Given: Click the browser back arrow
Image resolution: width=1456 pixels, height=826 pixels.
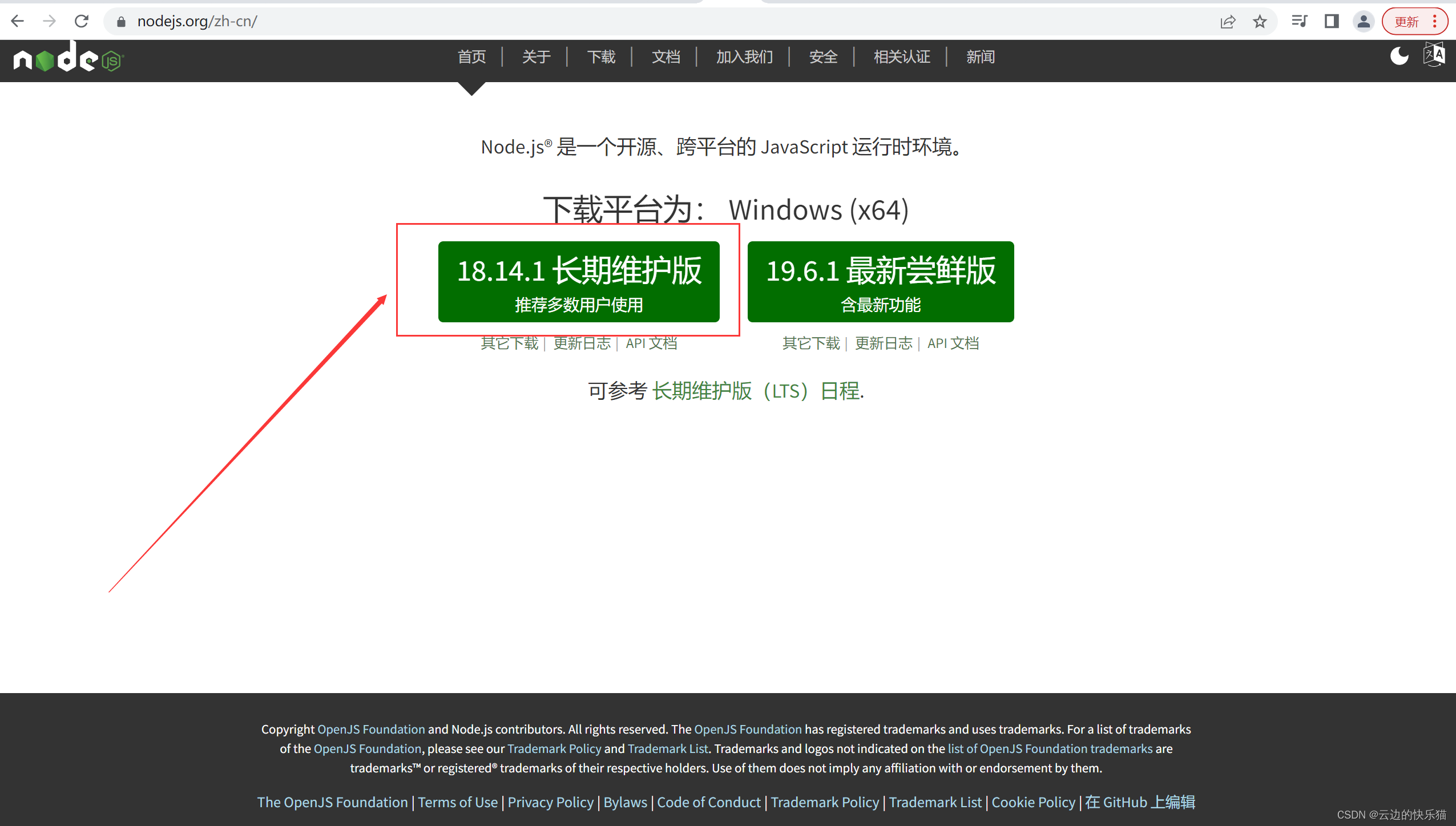Looking at the screenshot, I should (18, 22).
